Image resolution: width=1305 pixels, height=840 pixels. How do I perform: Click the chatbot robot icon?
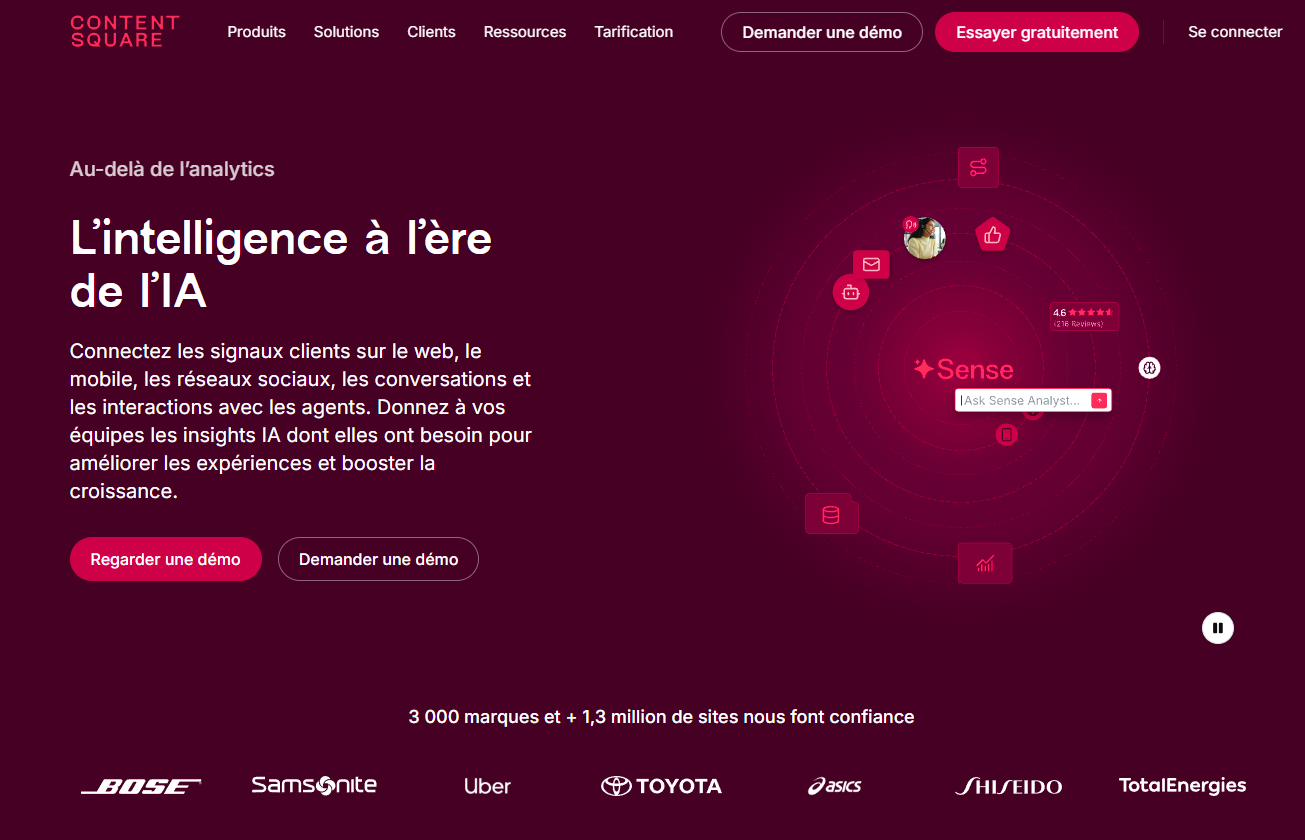851,292
